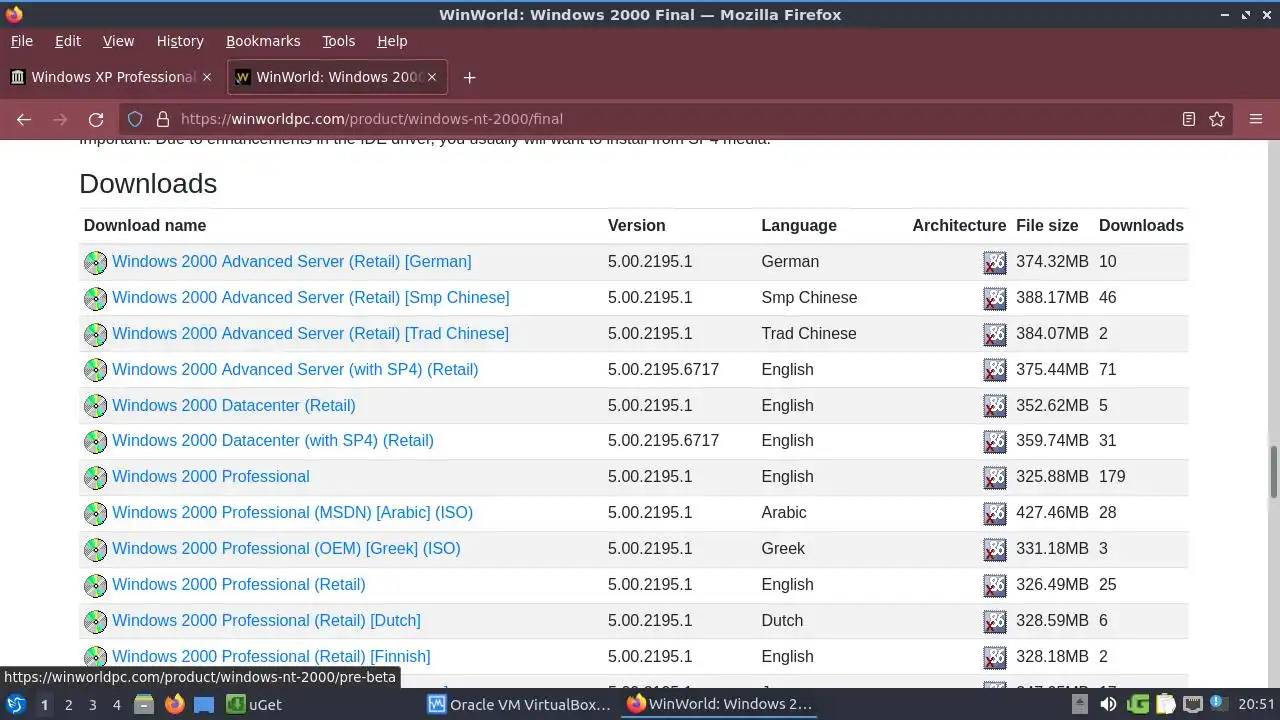
Task: Launch Firefox from the taskbar quick launcher
Action: (175, 704)
